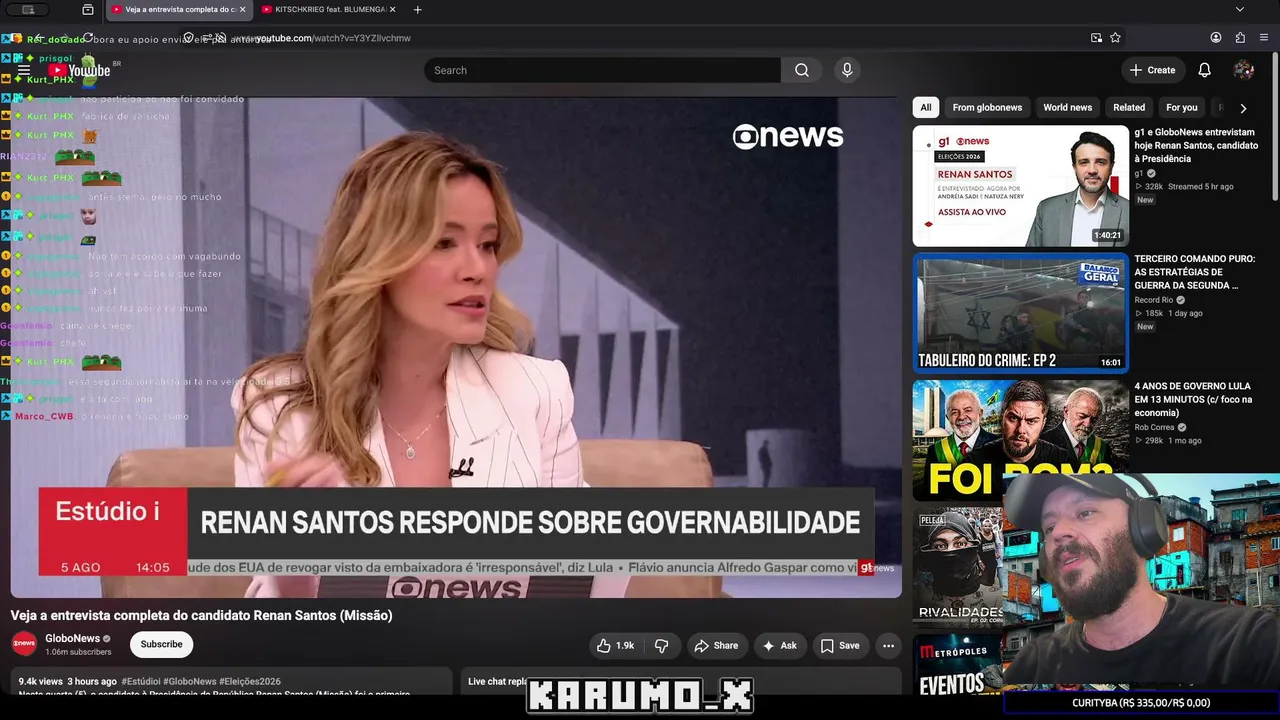The image size is (1280, 720).
Task: Click the video player to pause
Action: coord(456,347)
